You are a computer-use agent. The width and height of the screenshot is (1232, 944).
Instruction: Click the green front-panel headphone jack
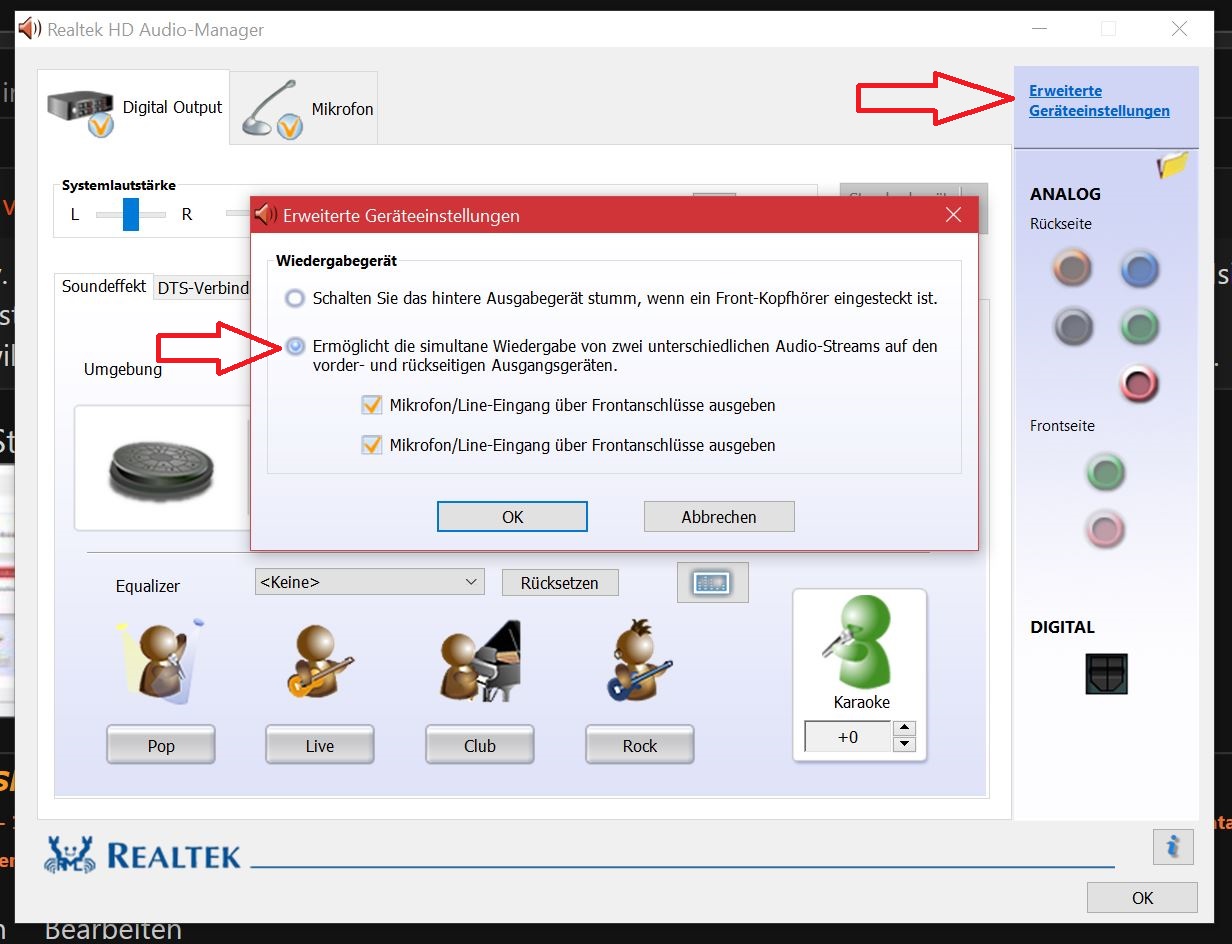click(1106, 472)
